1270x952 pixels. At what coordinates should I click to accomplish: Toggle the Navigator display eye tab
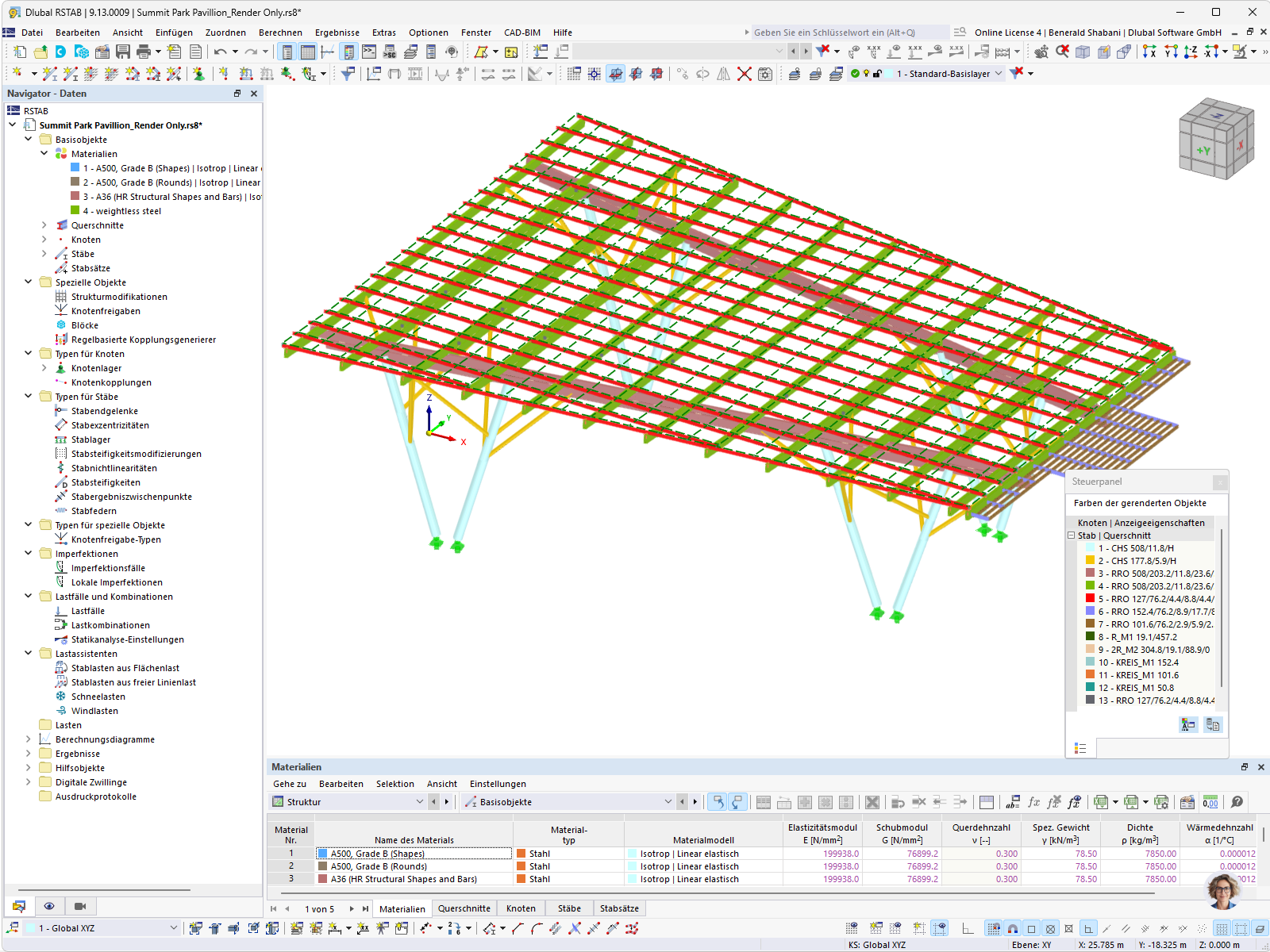pyautogui.click(x=49, y=906)
